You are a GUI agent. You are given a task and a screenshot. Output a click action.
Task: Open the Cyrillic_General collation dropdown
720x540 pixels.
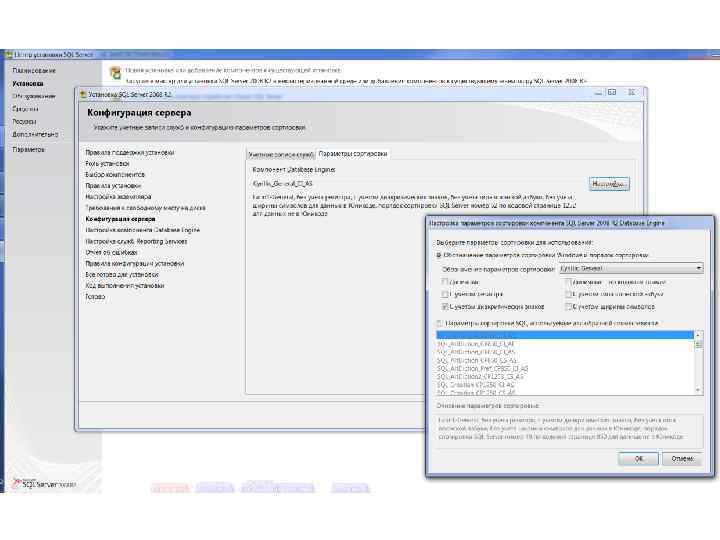click(631, 268)
